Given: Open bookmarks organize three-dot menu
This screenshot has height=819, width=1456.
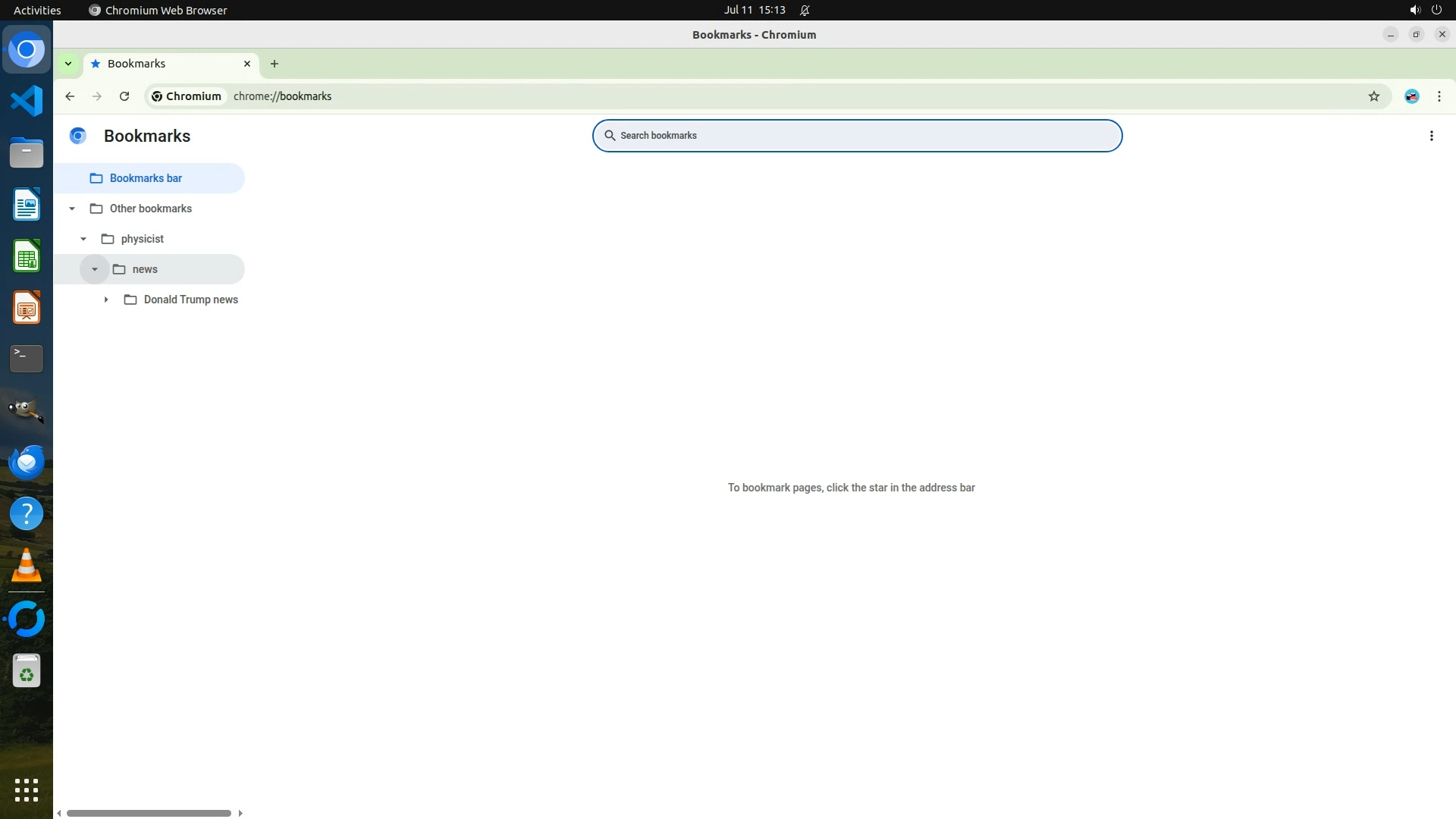Looking at the screenshot, I should pyautogui.click(x=1431, y=136).
